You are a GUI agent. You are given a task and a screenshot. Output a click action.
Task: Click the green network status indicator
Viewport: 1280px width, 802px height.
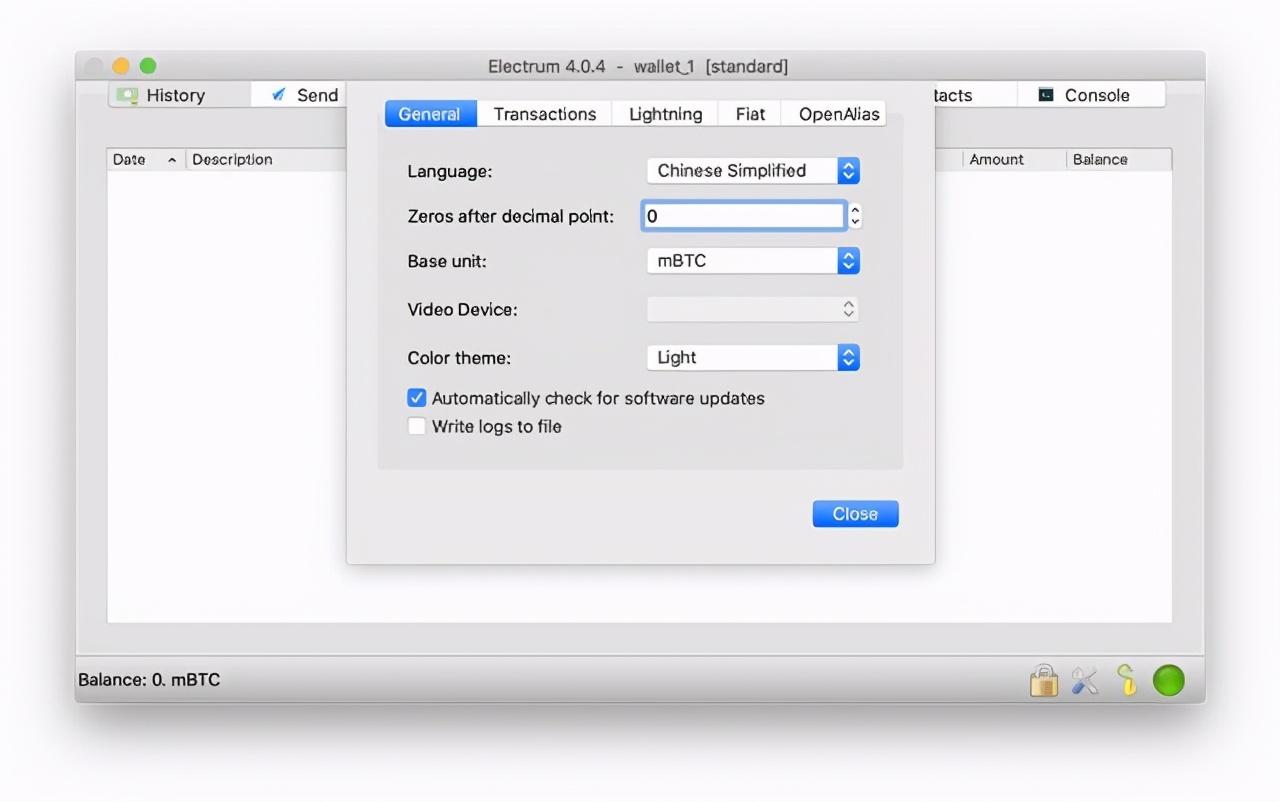pos(1168,680)
